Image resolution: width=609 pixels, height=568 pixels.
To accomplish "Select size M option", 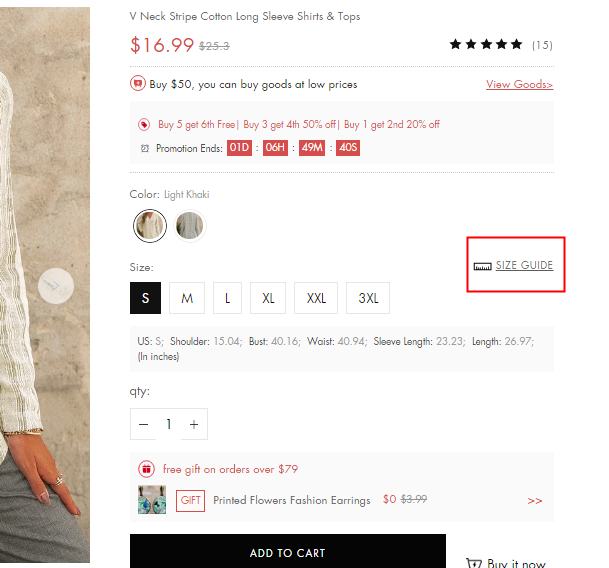I will click(187, 298).
